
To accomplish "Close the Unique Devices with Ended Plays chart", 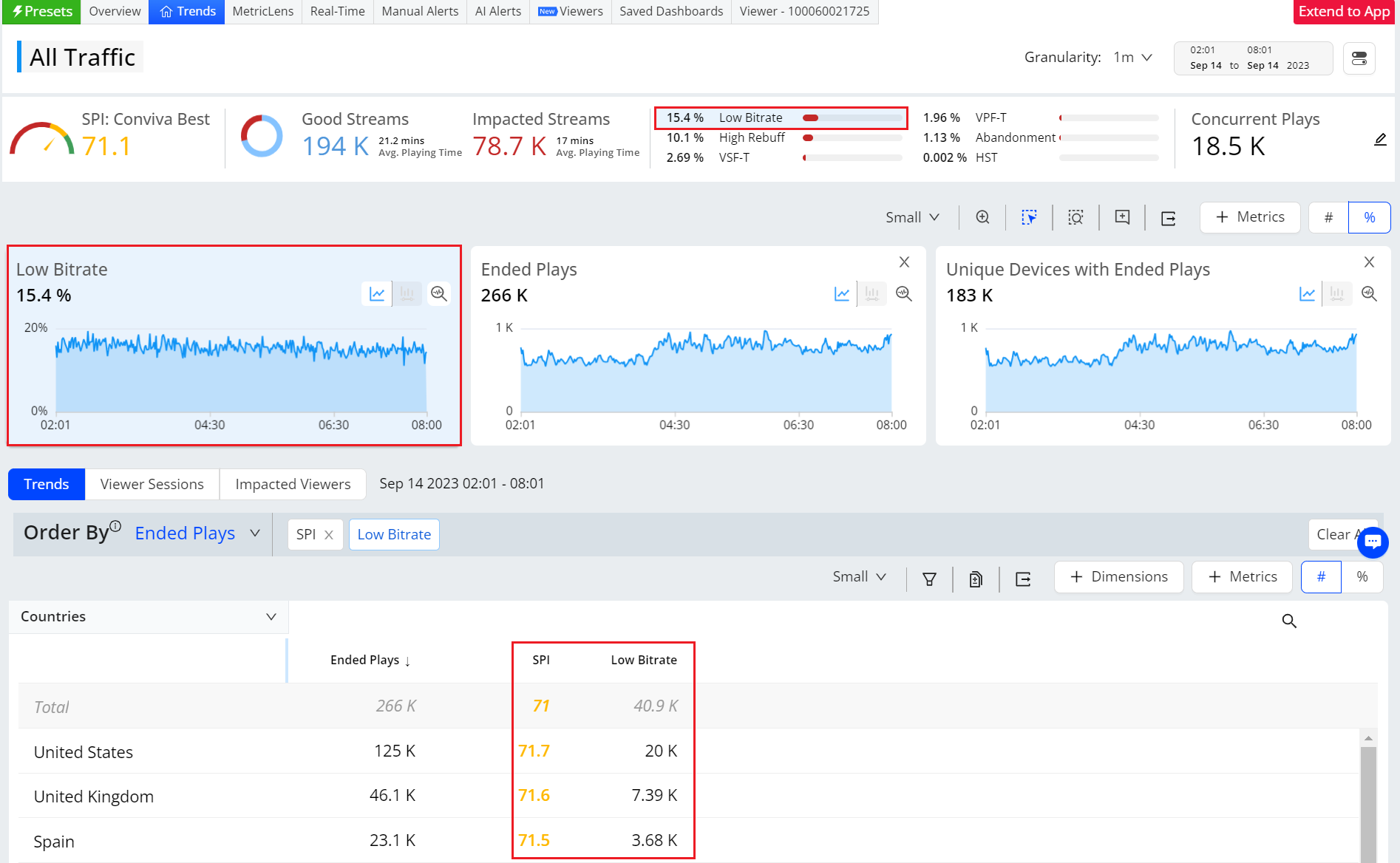I will click(x=1369, y=262).
